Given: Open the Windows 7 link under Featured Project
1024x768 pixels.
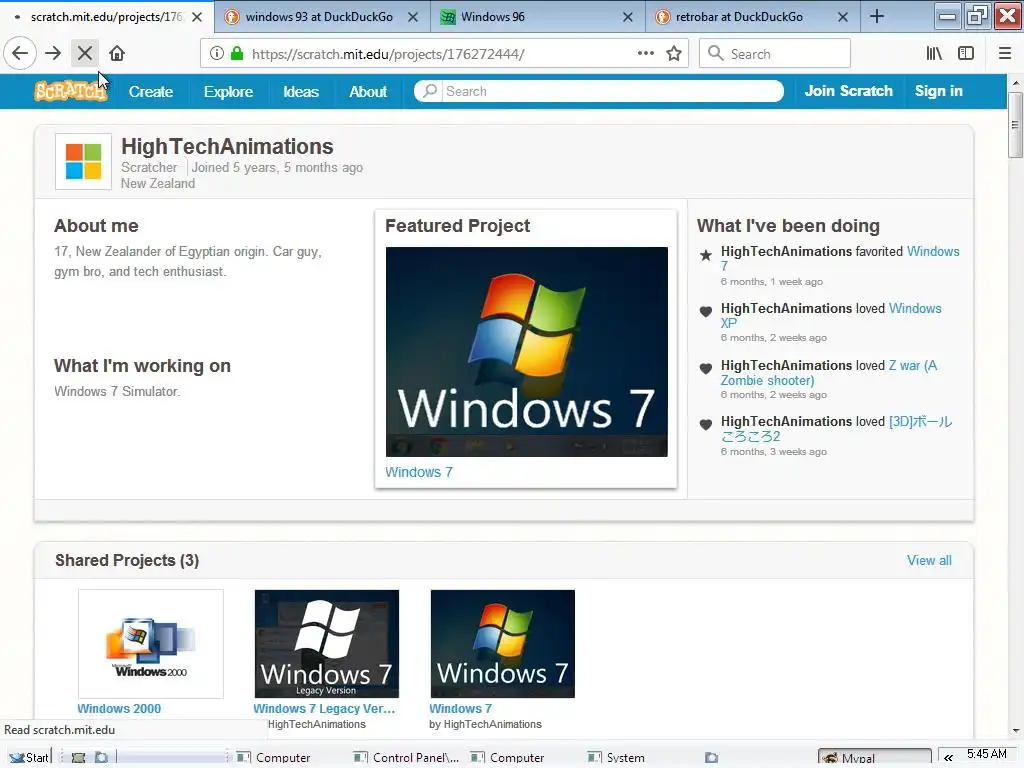Looking at the screenshot, I should pyautogui.click(x=419, y=472).
